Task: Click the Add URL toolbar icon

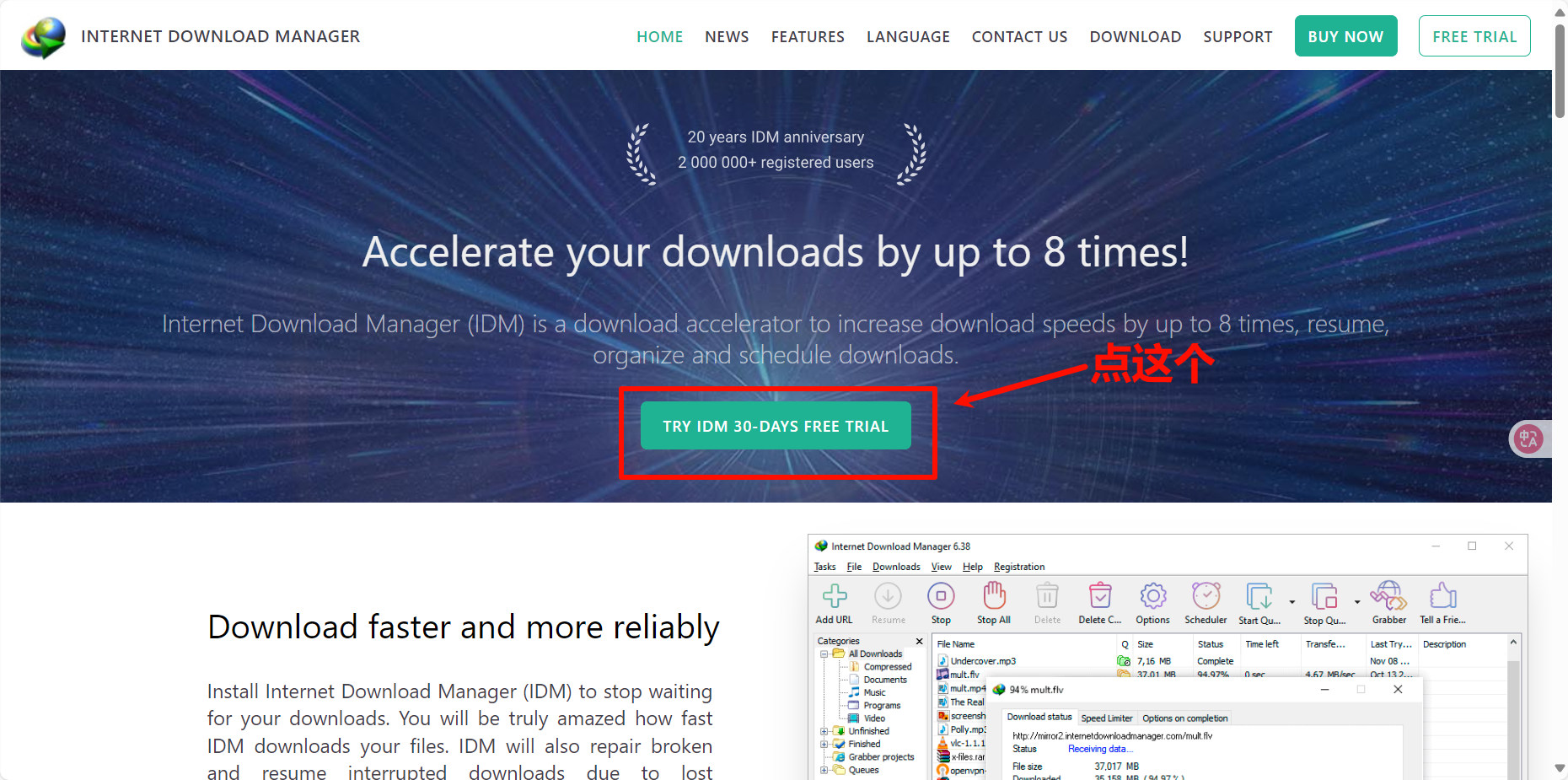Action: (835, 597)
